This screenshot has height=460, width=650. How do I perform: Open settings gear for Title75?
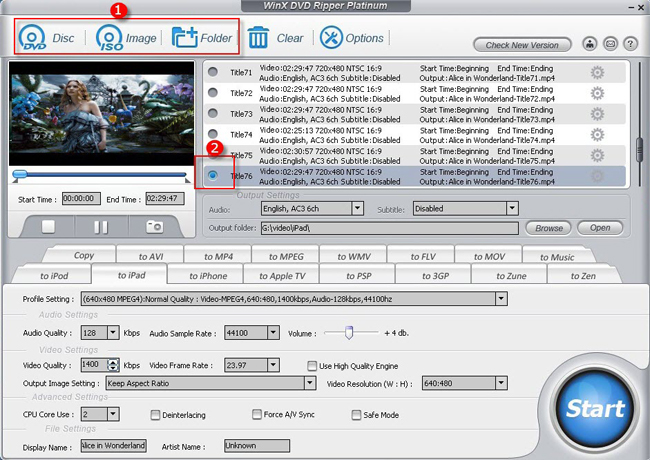click(x=597, y=155)
